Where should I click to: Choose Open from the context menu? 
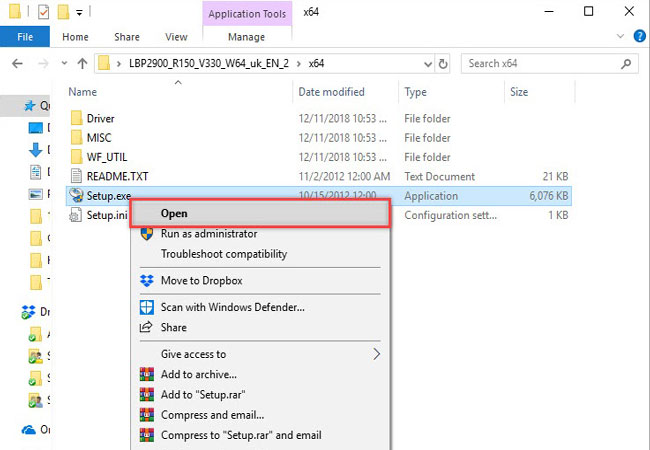(174, 213)
